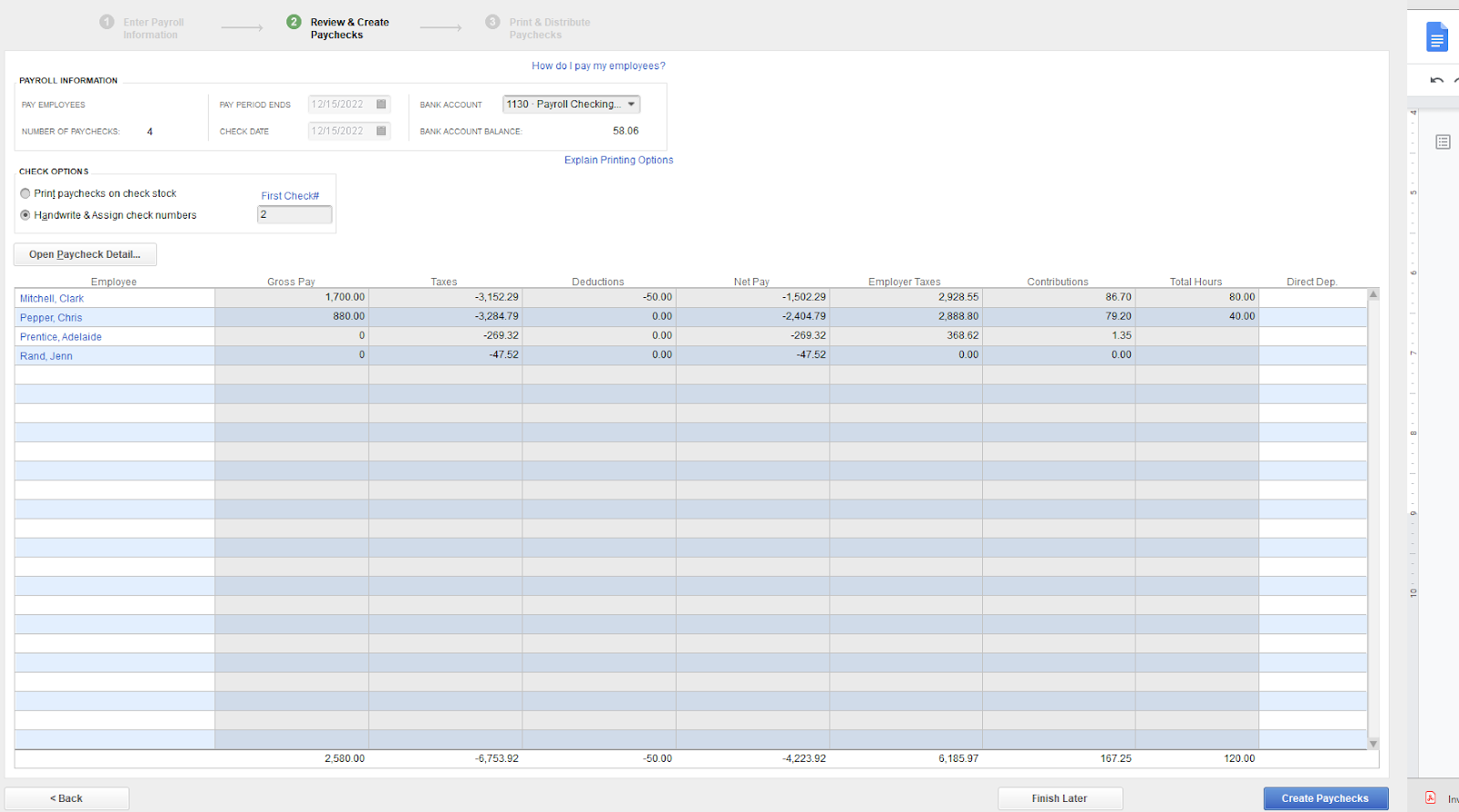Go to step Review & Create Paychecks

point(338,28)
